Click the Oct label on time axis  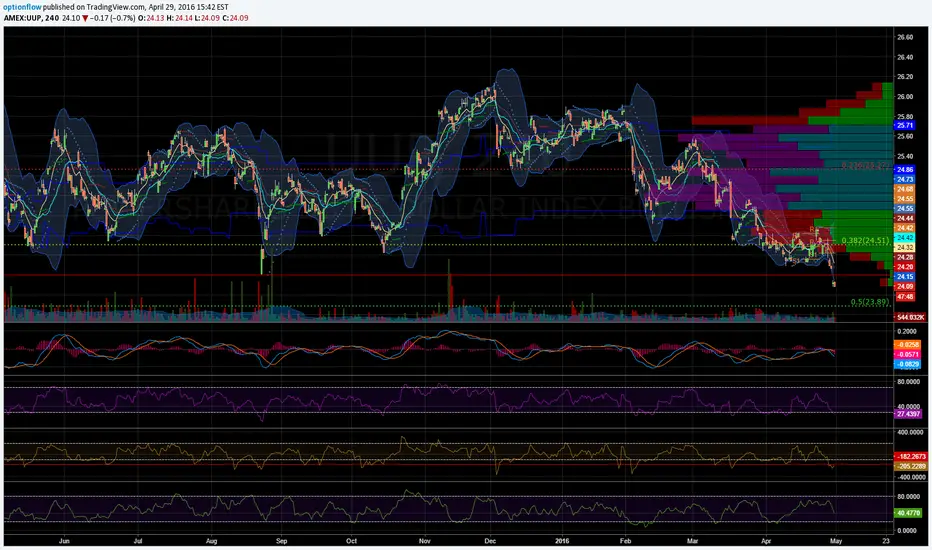pyautogui.click(x=351, y=541)
